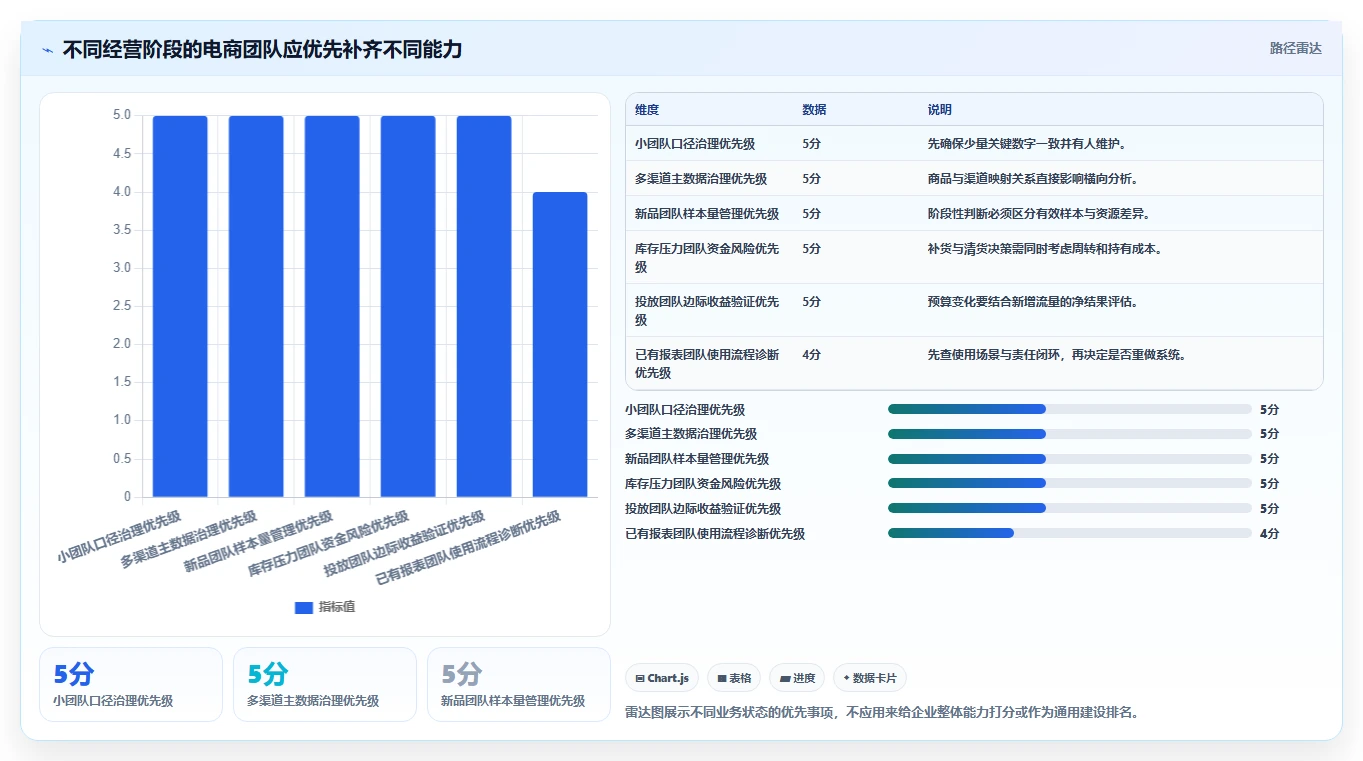Click the shorter bar for 已有报表团队使用流程诊断优先级

560,344
